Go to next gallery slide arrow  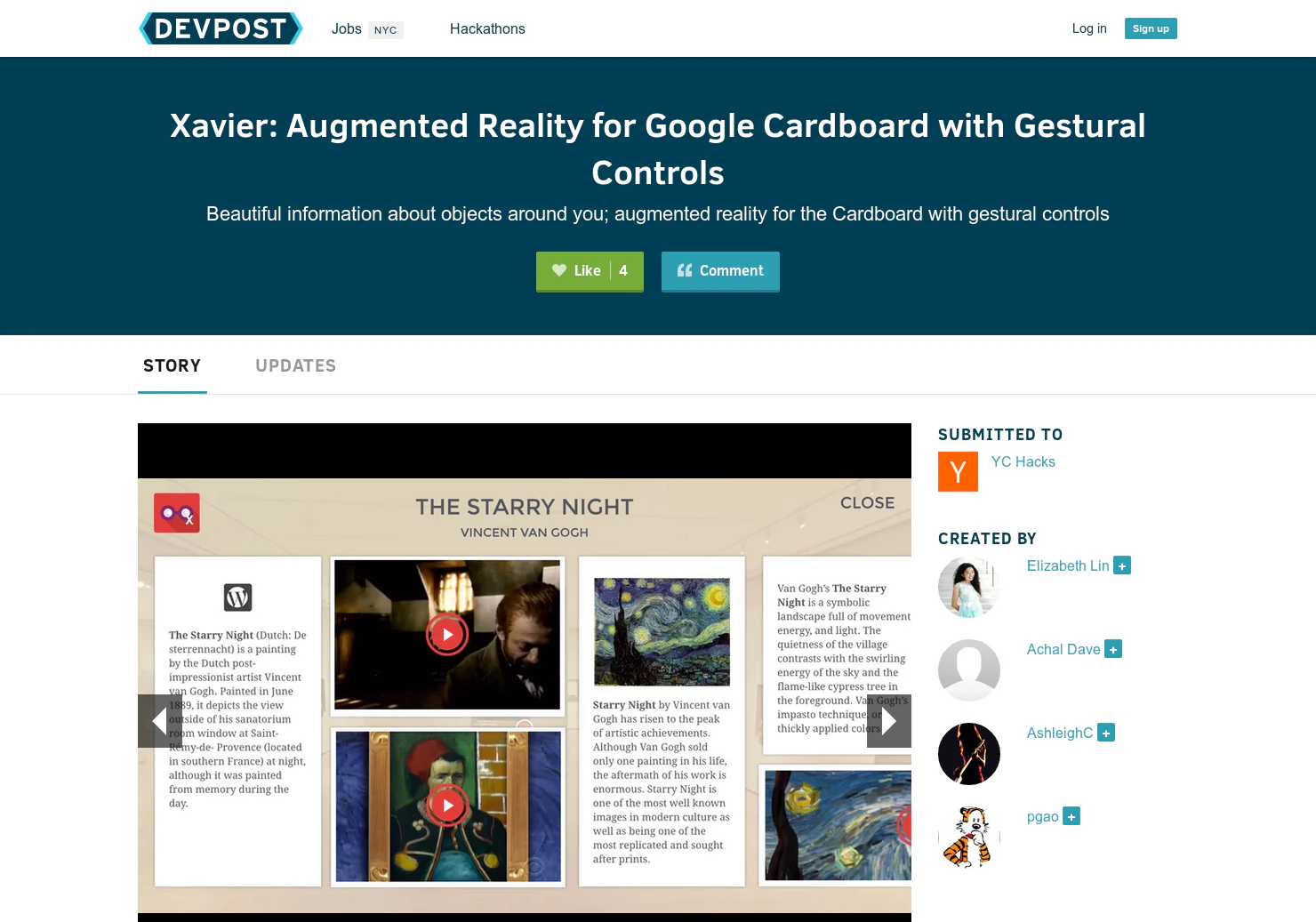[889, 721]
